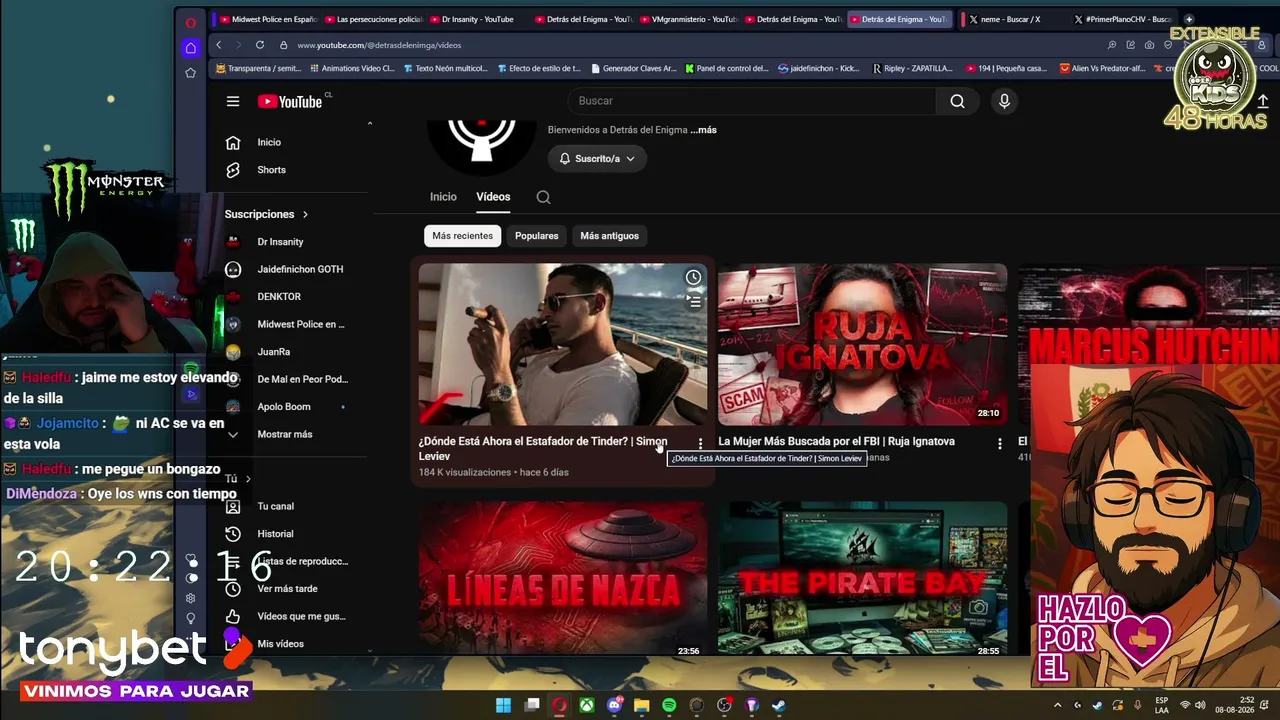Start voice search with the microphone
This screenshot has height=720, width=1280.
coord(1004,101)
